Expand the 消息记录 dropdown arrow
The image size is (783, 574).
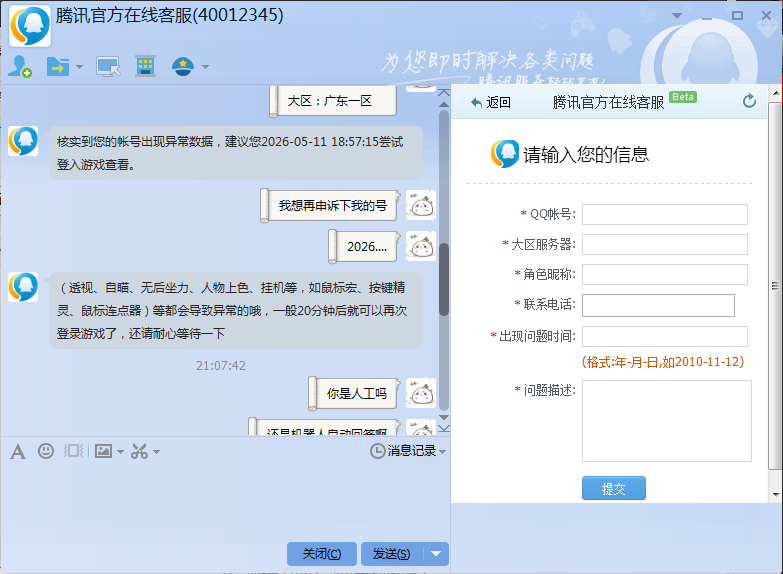[x=442, y=452]
